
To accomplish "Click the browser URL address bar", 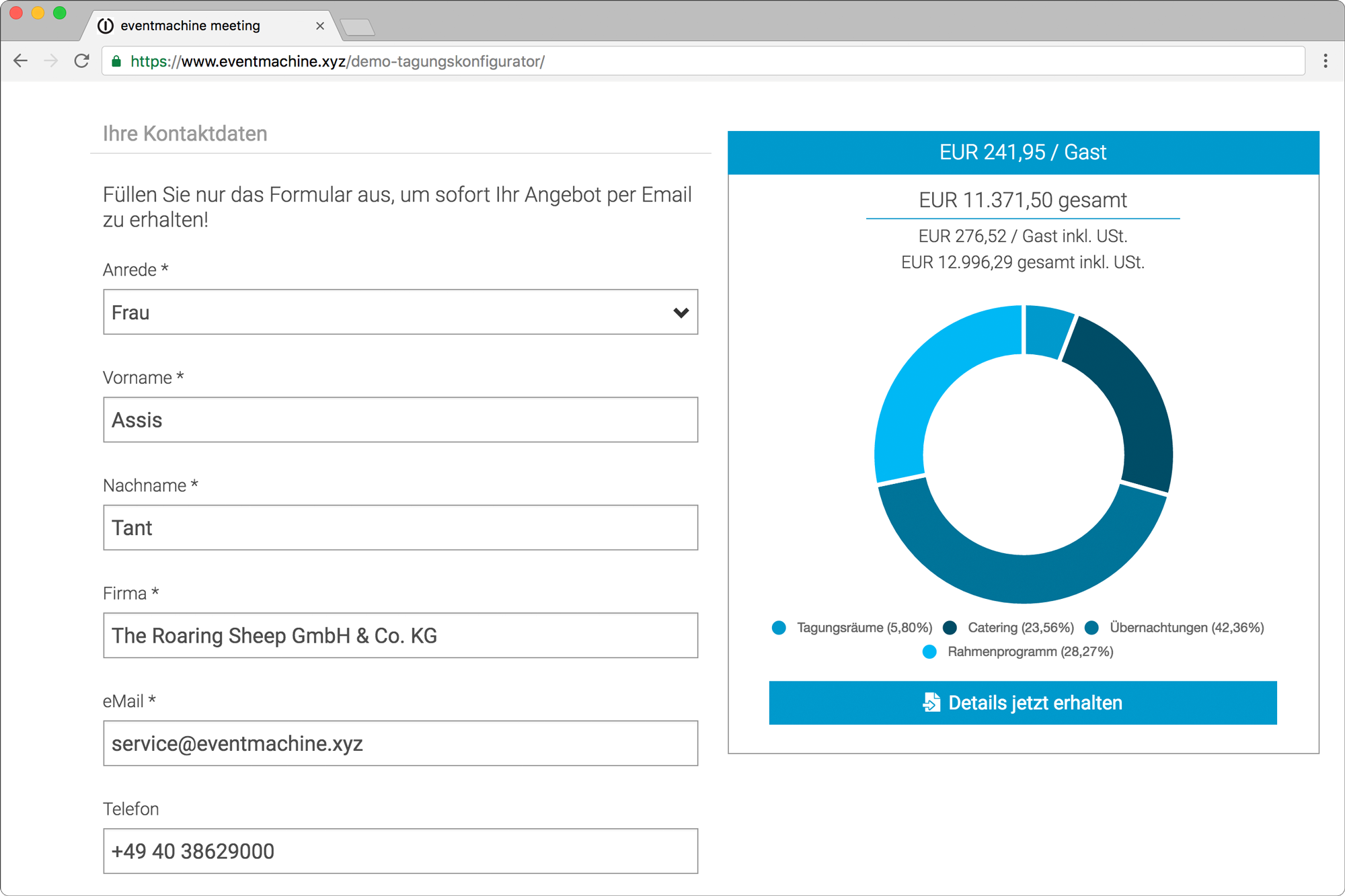I will 672,61.
